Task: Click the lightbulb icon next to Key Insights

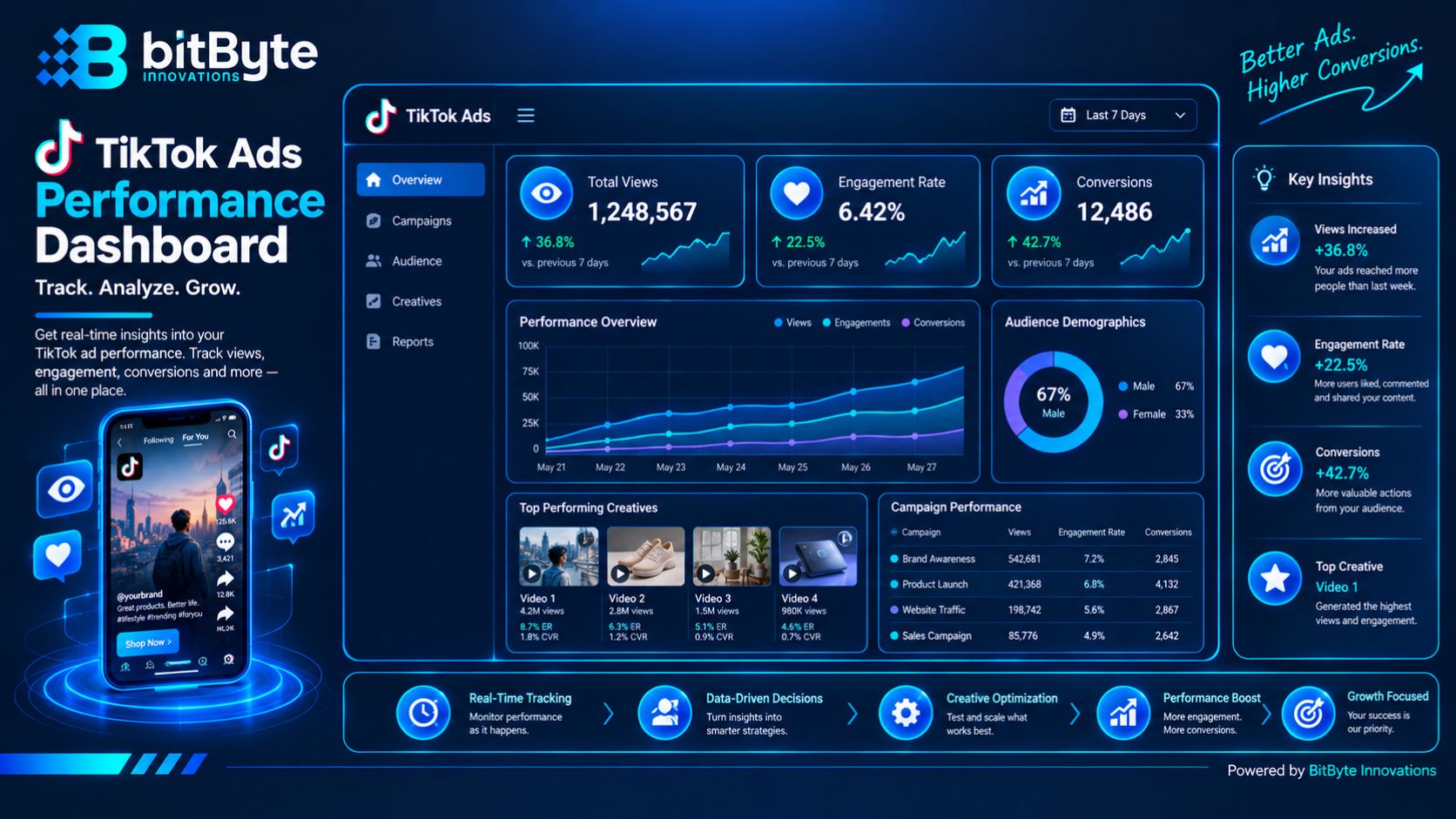Action: pos(1264,178)
